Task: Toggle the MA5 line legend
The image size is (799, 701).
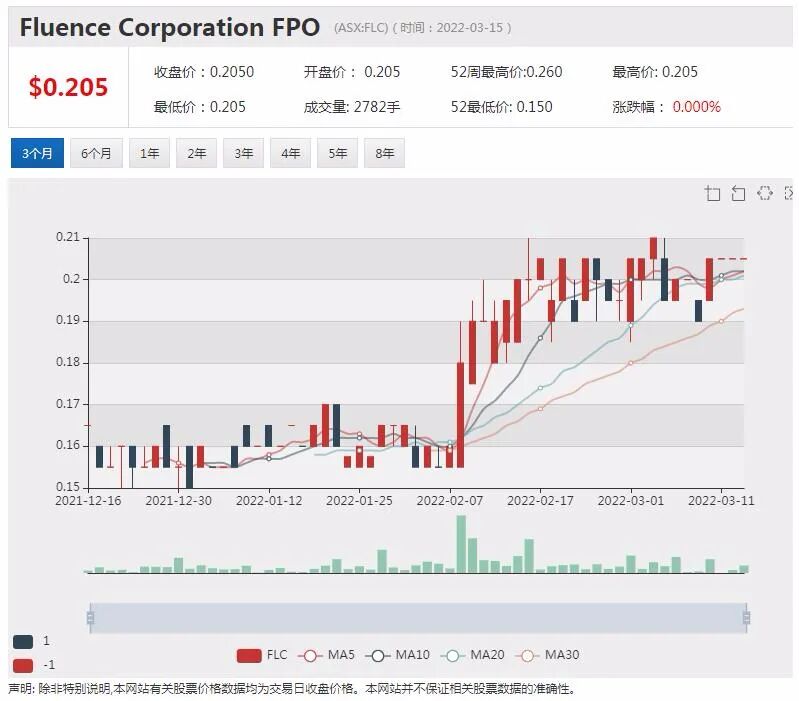Action: click(326, 655)
